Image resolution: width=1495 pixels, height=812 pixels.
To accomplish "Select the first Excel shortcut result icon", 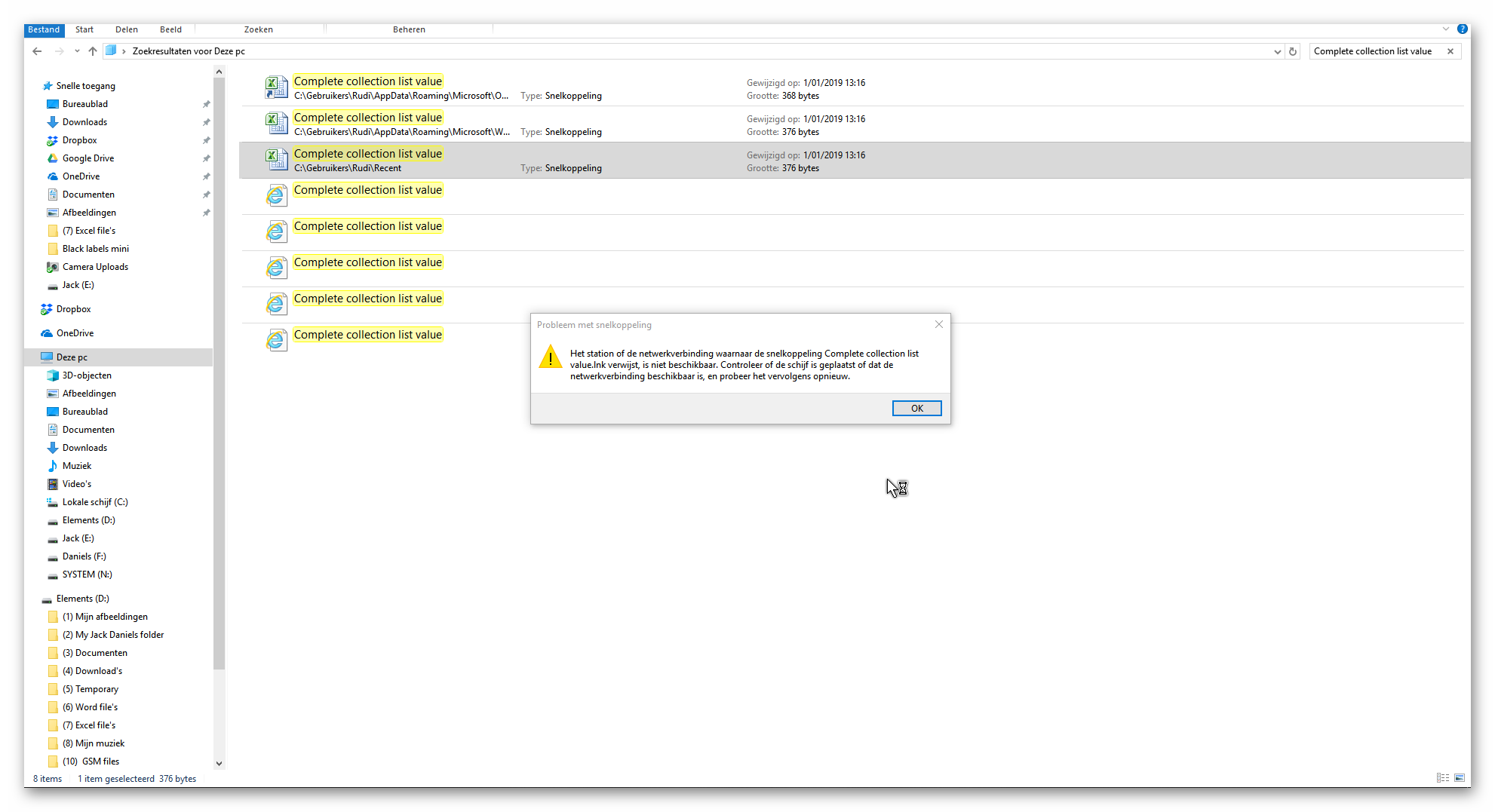I will pyautogui.click(x=276, y=87).
